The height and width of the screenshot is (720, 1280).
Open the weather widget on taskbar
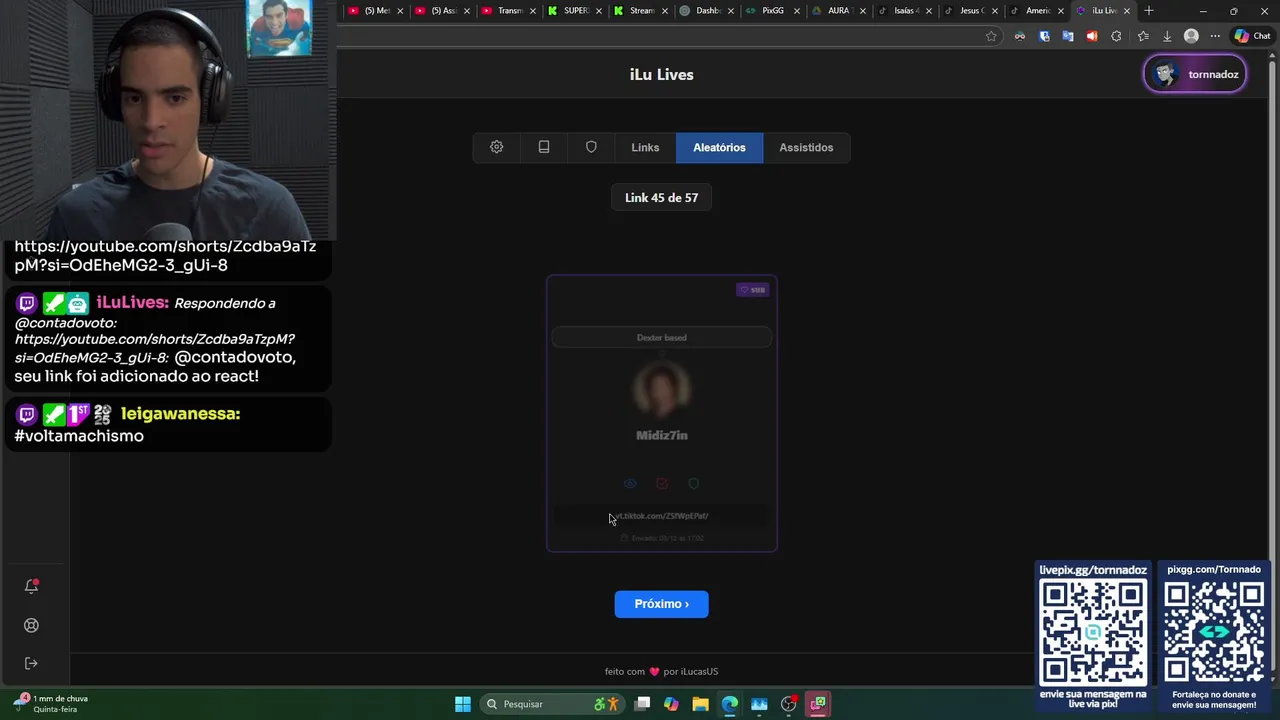pos(50,704)
